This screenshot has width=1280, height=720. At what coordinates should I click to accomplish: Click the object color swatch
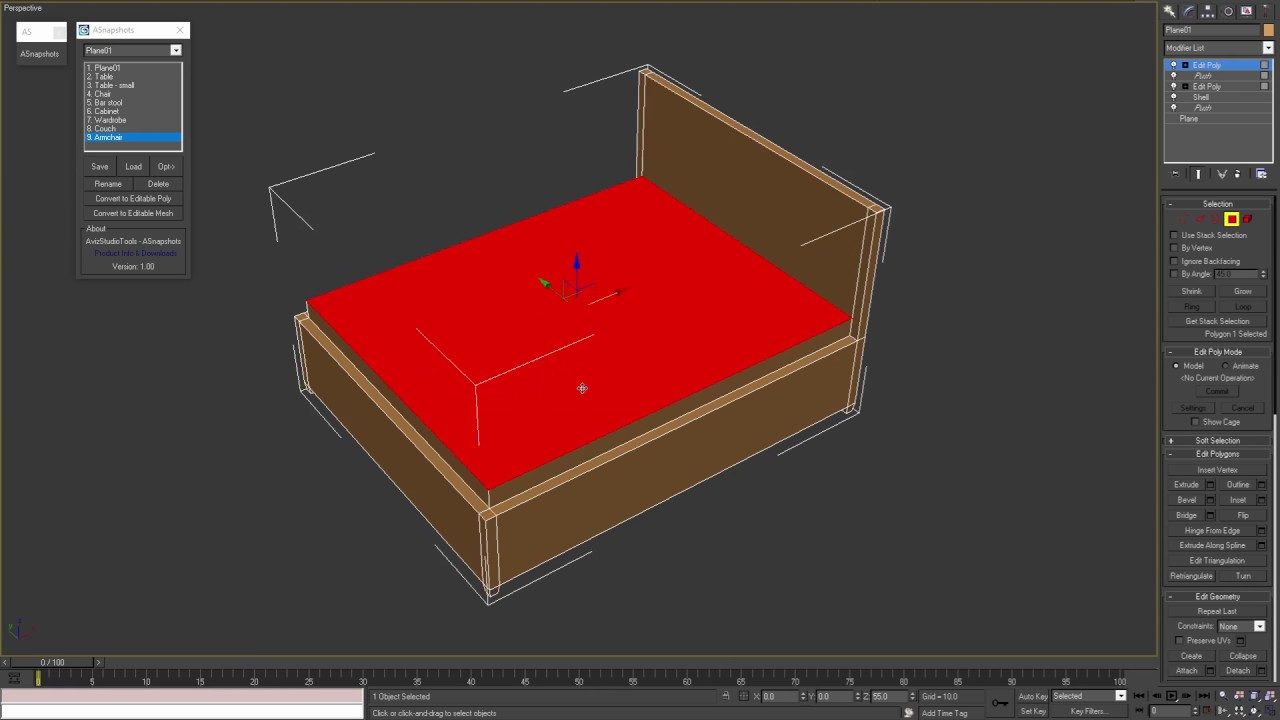1268,30
